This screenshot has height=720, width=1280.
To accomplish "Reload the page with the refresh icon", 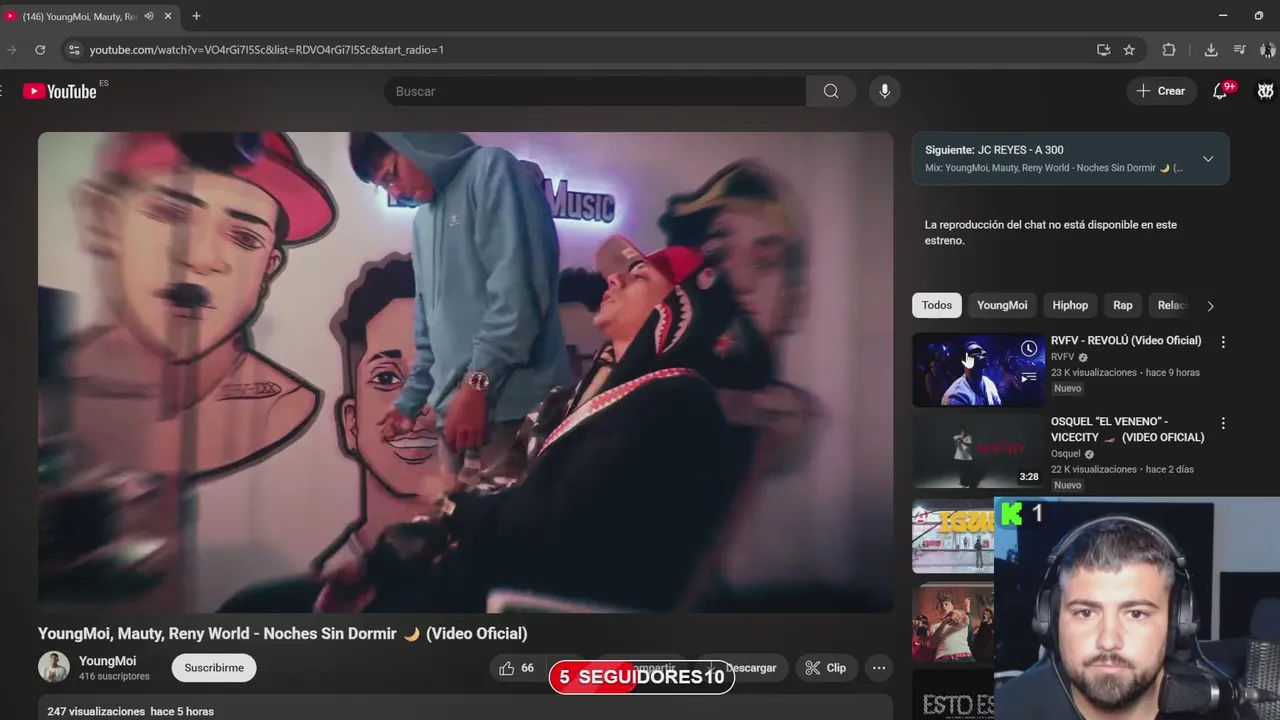I will (x=40, y=49).
